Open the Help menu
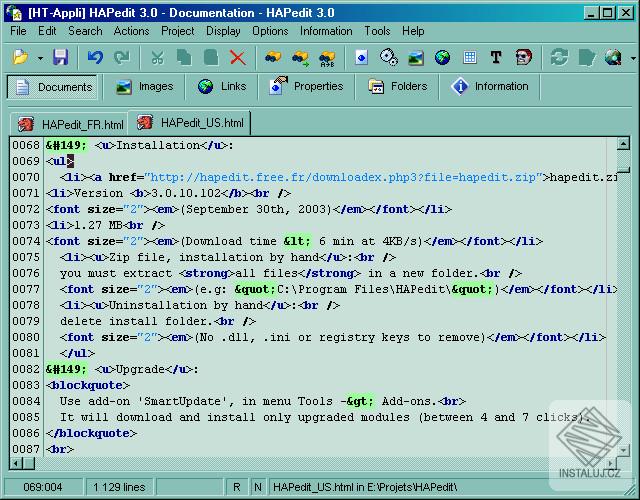 click(x=413, y=31)
